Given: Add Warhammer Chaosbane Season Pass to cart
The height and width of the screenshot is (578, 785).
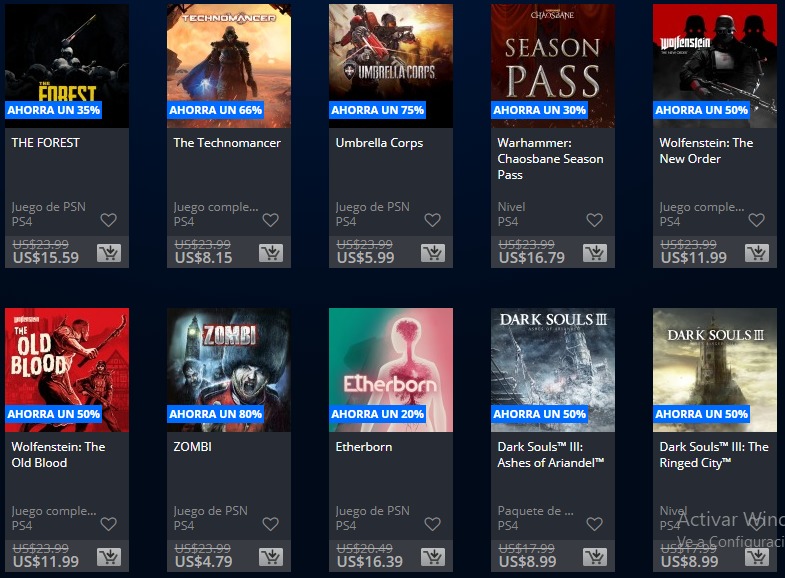Looking at the screenshot, I should 595,253.
